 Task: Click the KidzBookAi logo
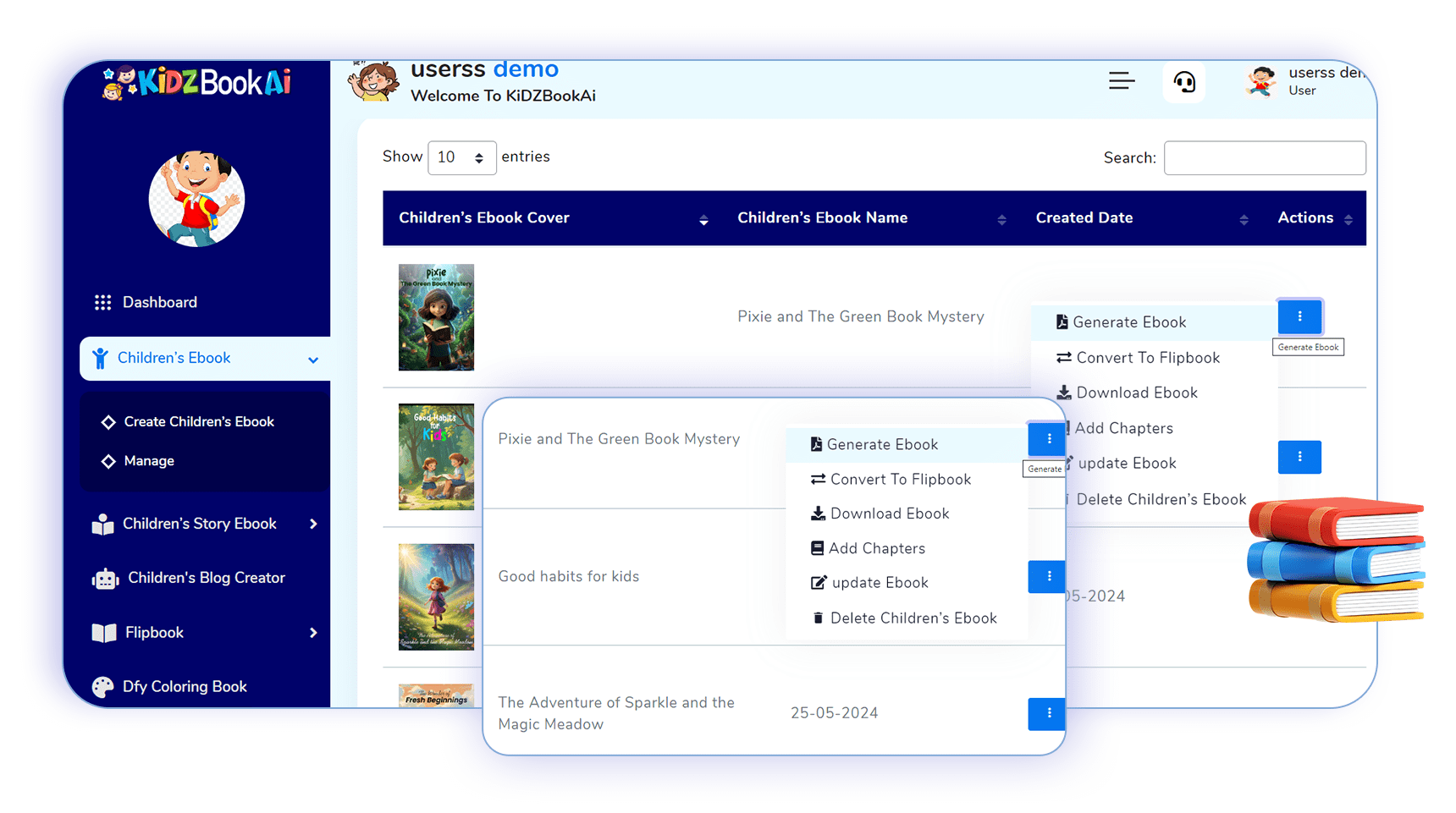click(x=197, y=83)
